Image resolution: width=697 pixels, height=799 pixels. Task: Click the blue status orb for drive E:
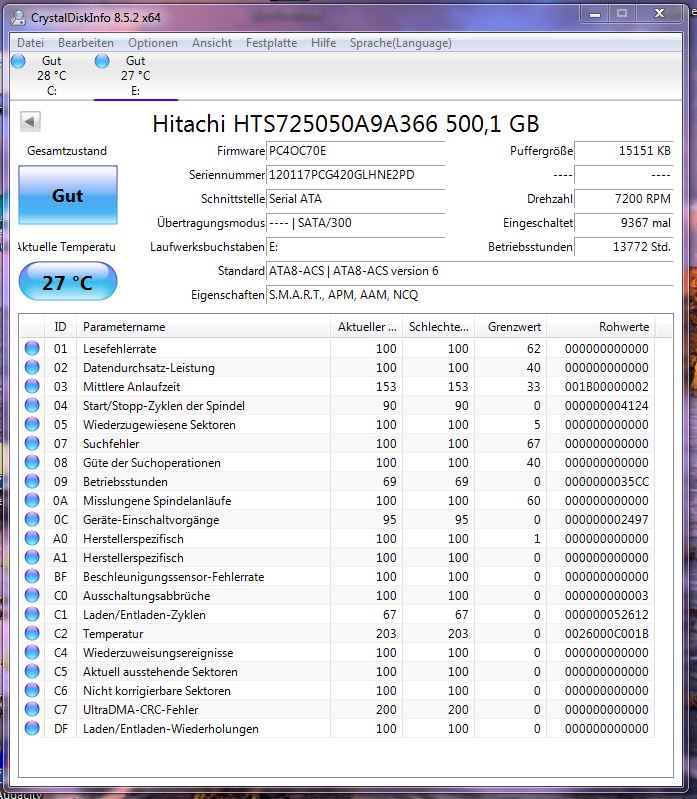click(102, 61)
